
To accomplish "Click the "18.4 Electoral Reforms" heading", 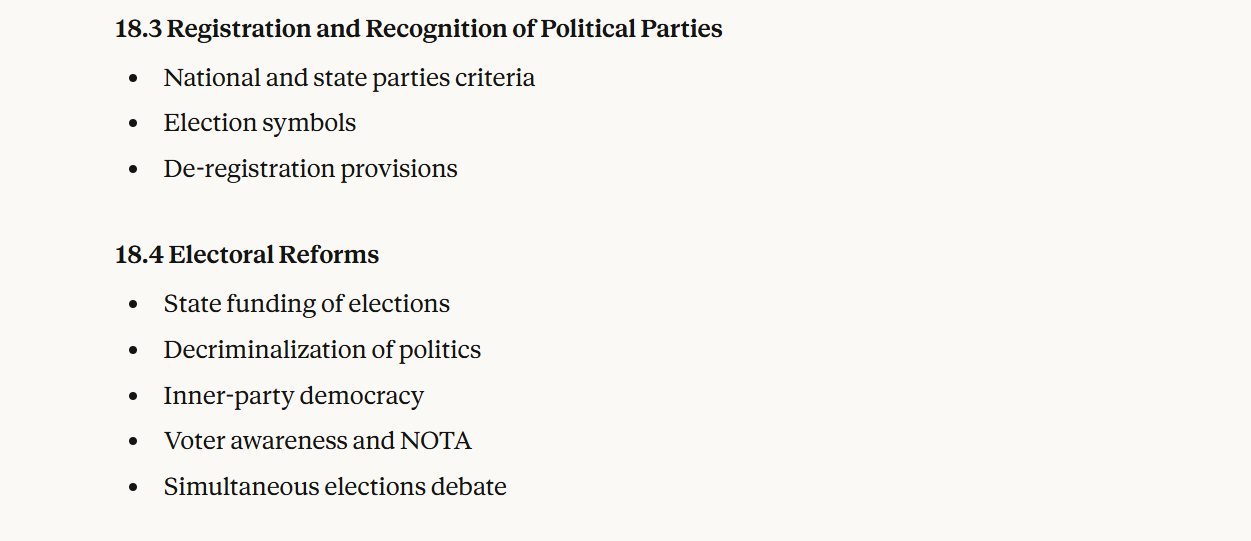I will [246, 255].
